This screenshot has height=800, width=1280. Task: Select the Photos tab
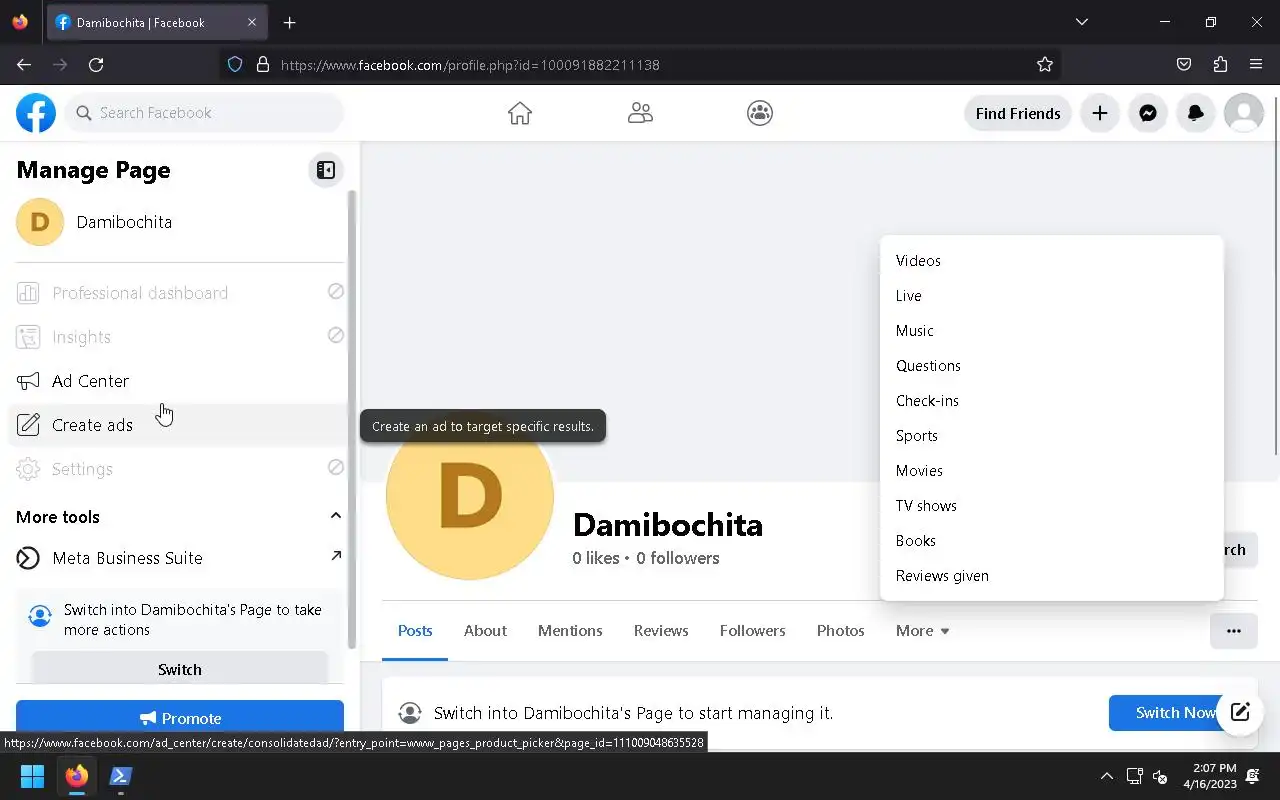pyautogui.click(x=840, y=631)
